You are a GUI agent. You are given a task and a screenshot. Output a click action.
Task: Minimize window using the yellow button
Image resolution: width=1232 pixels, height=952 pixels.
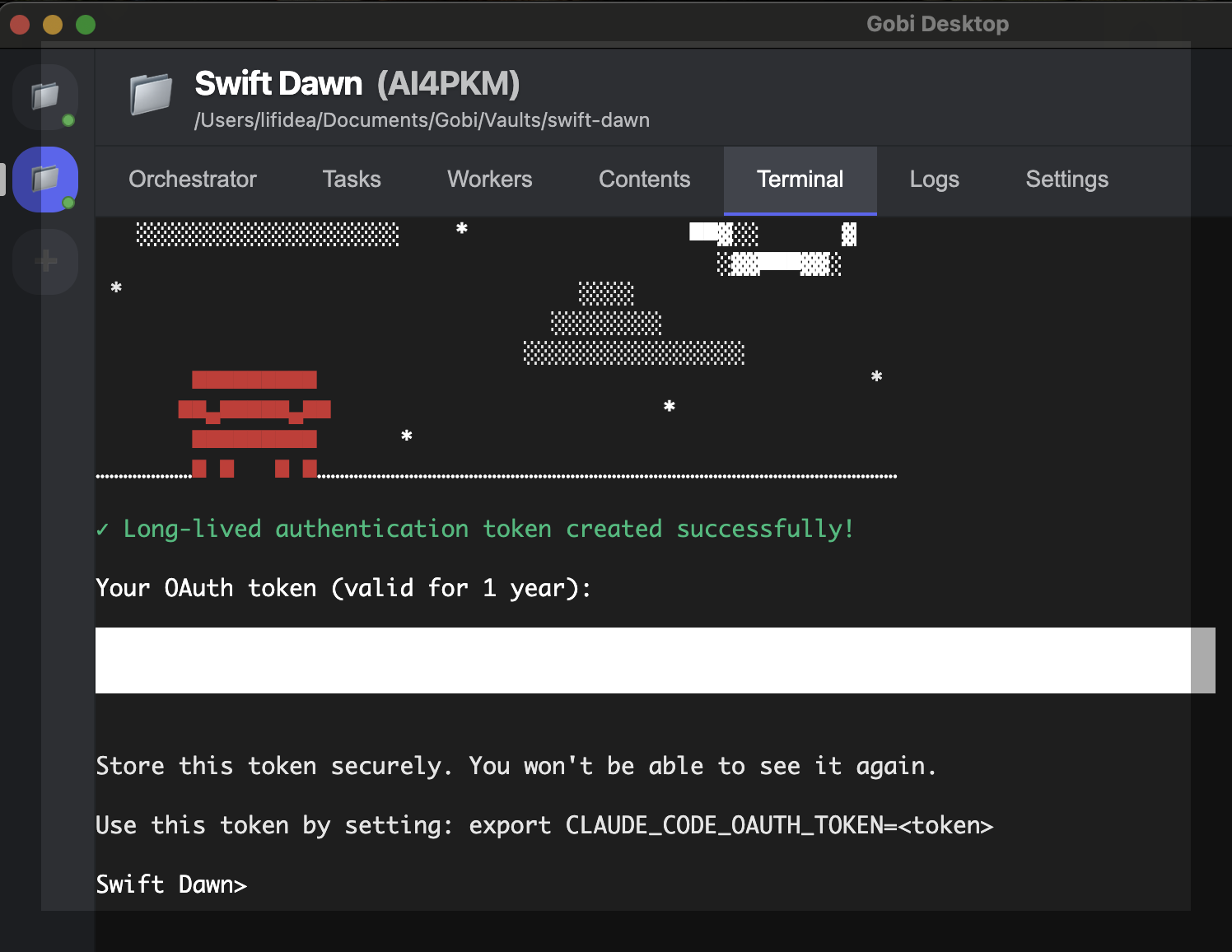(x=53, y=25)
